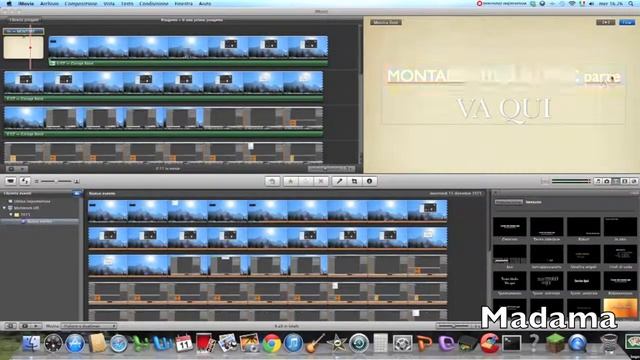Viewport: 640px width, 360px height.
Task: Click the undo arrow toolbar button
Action: coord(272,181)
